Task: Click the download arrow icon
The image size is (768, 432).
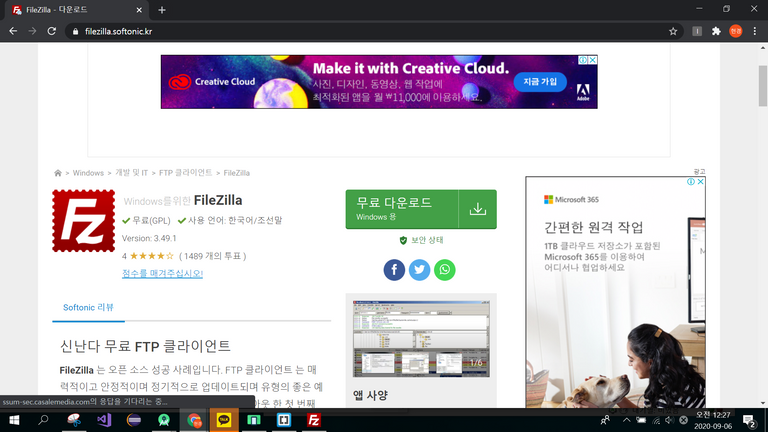Action: click(x=478, y=209)
